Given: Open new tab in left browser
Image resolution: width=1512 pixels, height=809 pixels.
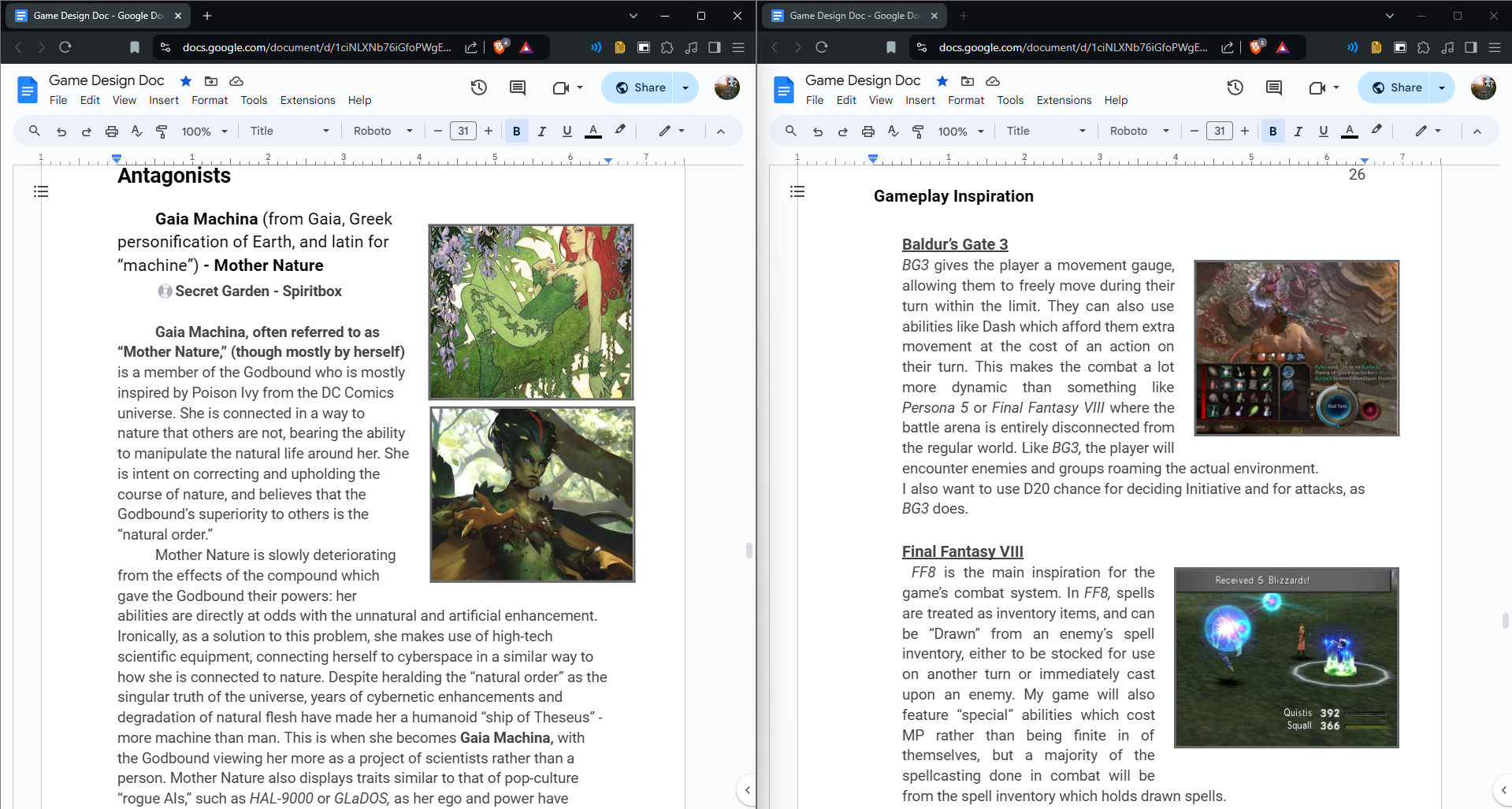Looking at the screenshot, I should pyautogui.click(x=207, y=16).
